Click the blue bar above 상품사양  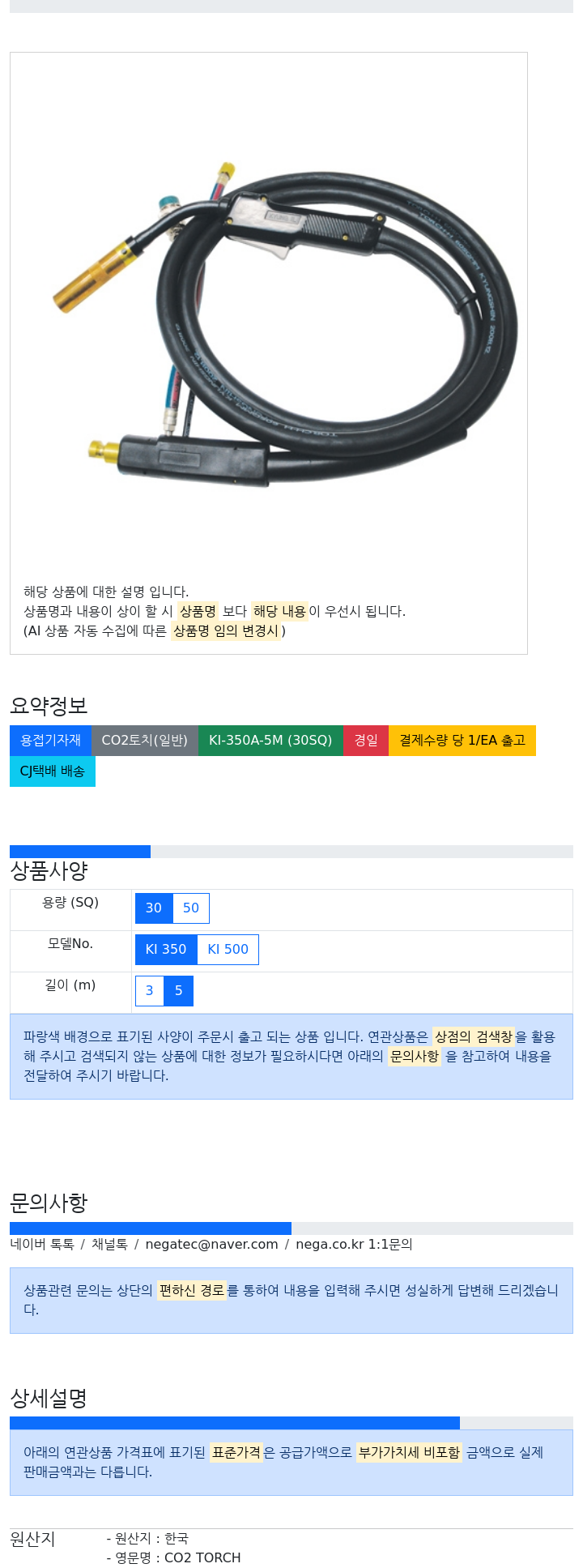pos(80,852)
